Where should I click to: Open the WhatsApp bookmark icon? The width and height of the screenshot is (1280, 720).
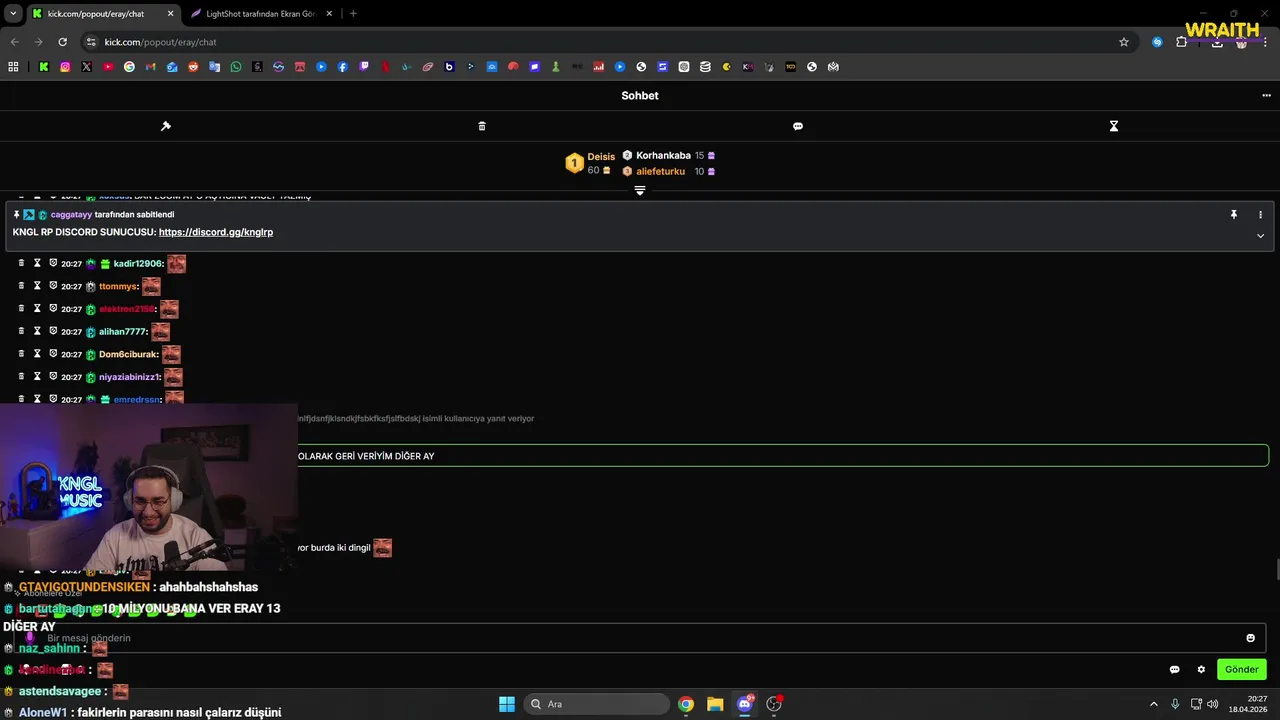(236, 67)
